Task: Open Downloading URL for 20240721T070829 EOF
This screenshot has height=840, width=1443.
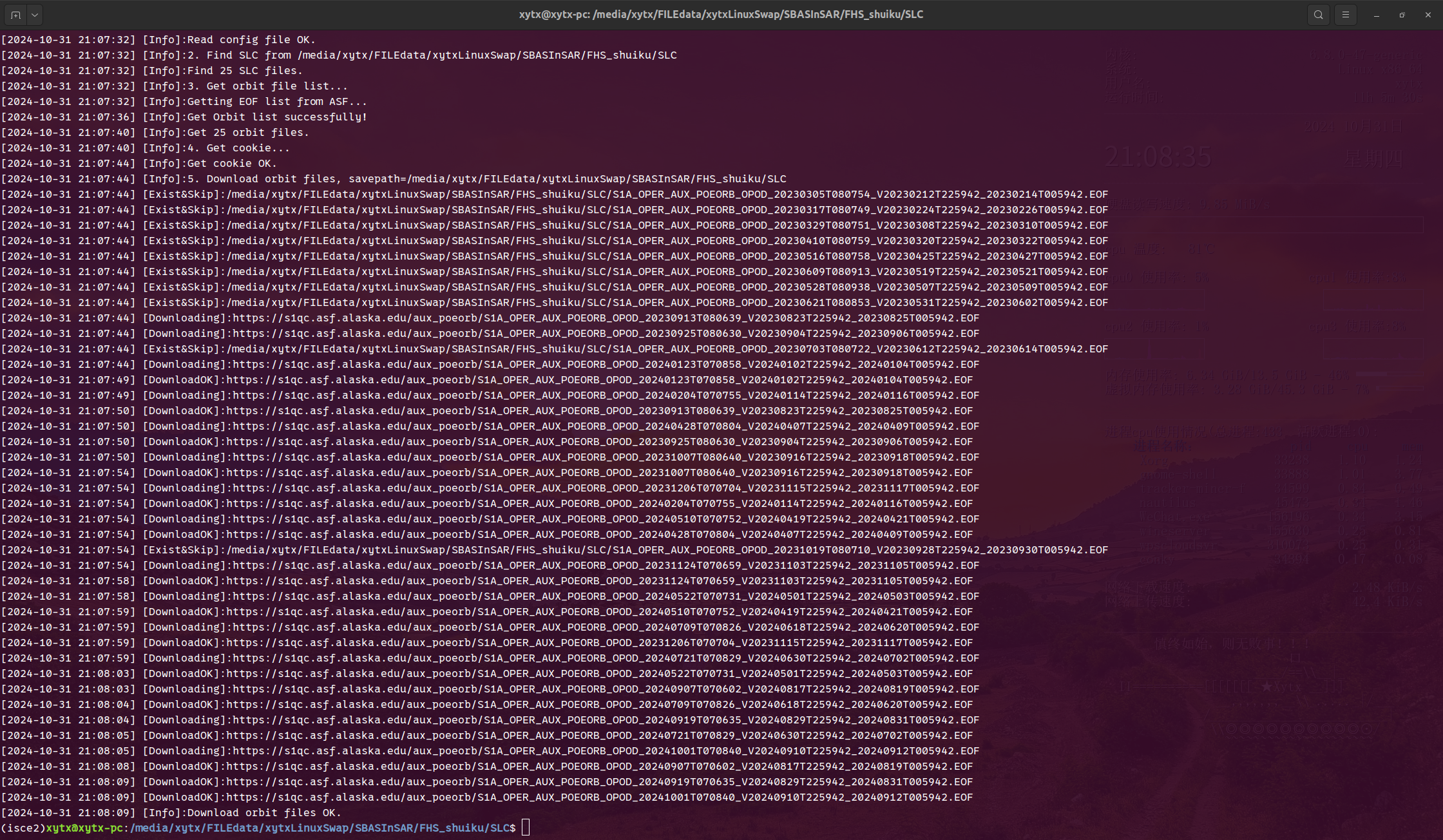Action: [x=606, y=658]
